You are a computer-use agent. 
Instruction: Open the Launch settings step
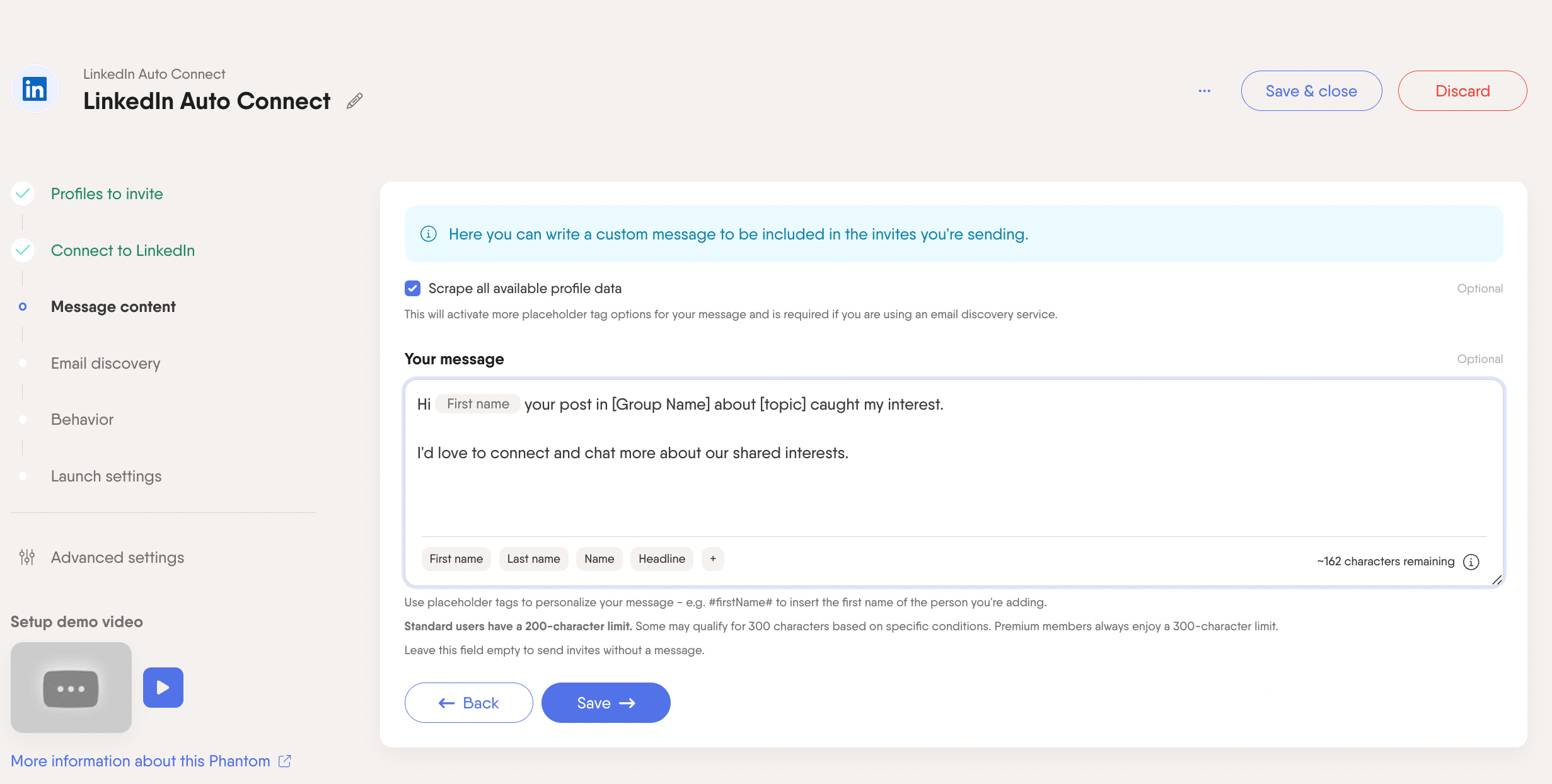coord(106,476)
